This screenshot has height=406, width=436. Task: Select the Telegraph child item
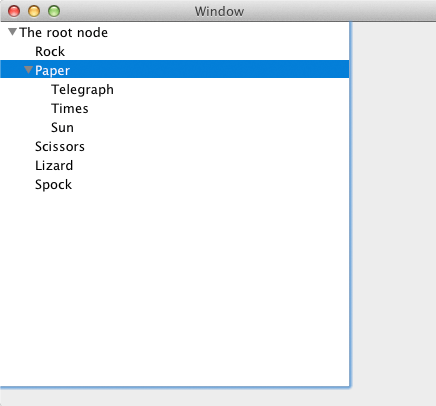click(82, 90)
